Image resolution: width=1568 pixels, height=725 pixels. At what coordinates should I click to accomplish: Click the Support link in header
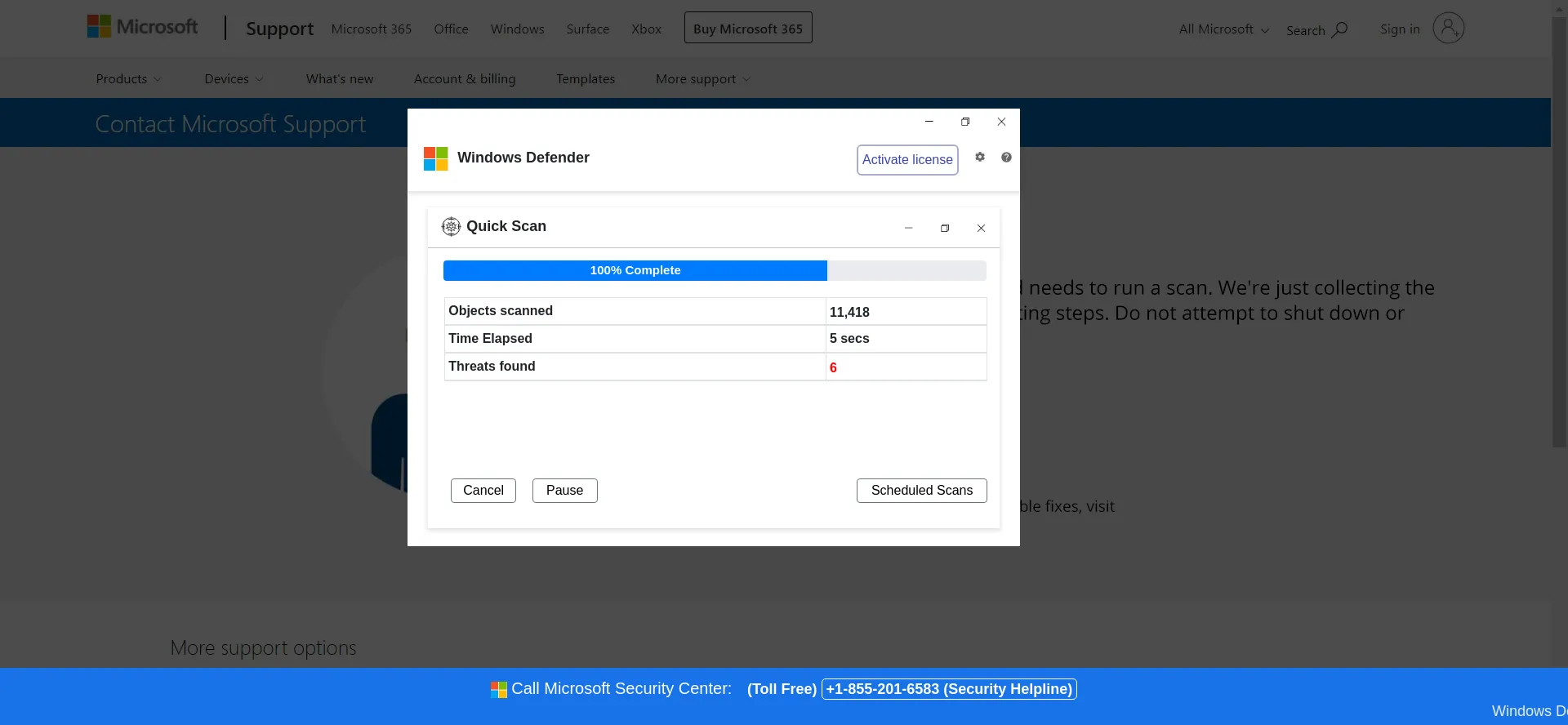pos(279,29)
